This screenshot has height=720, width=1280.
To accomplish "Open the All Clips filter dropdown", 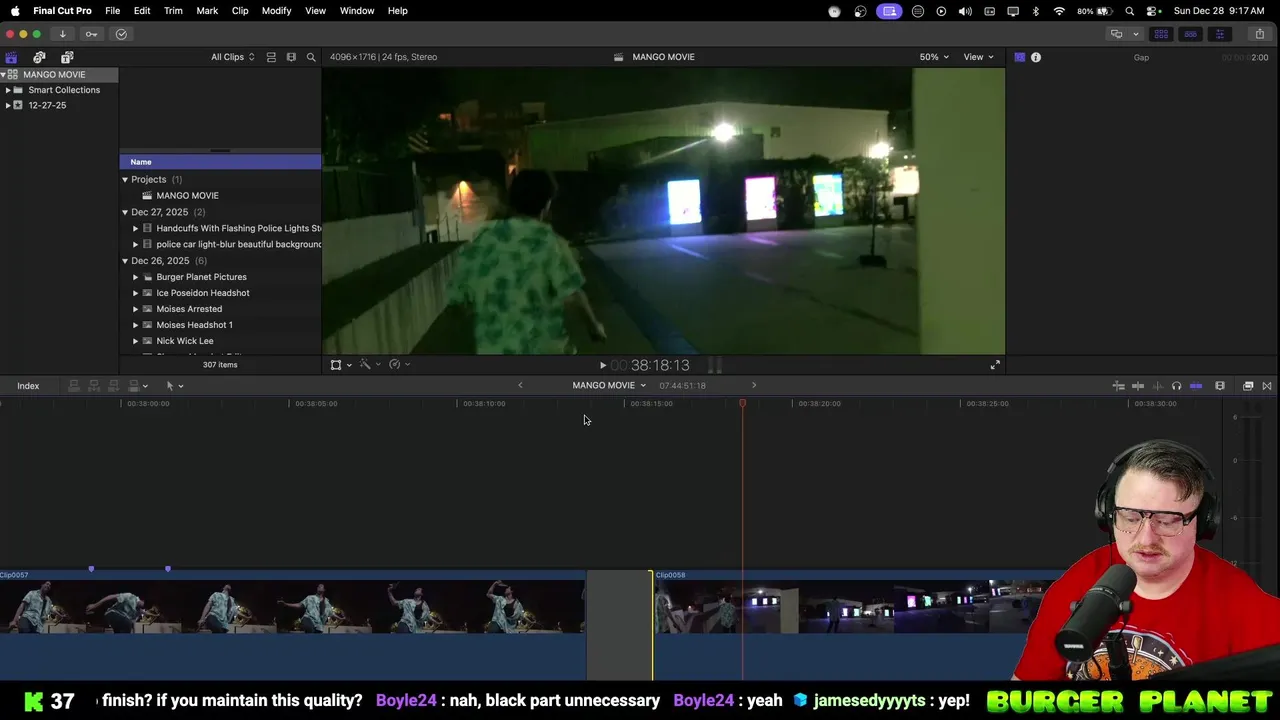I will click(232, 57).
